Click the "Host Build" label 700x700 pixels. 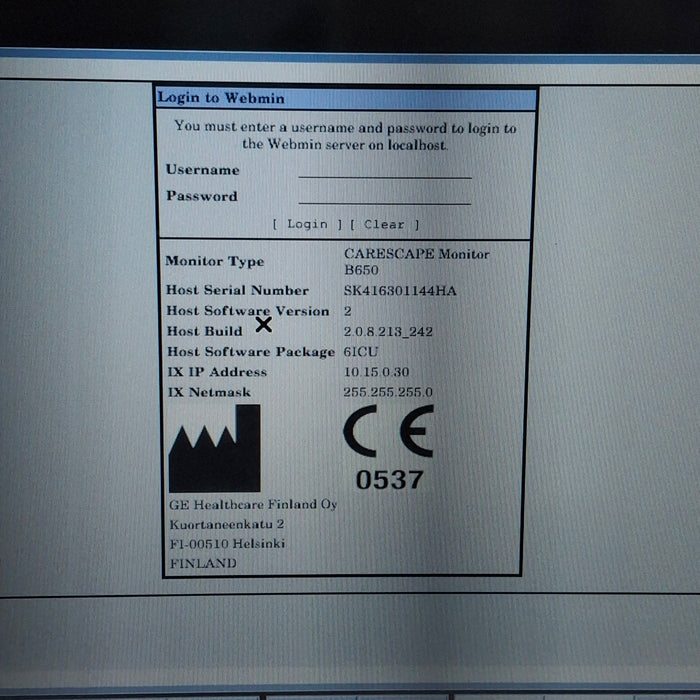pyautogui.click(x=205, y=331)
